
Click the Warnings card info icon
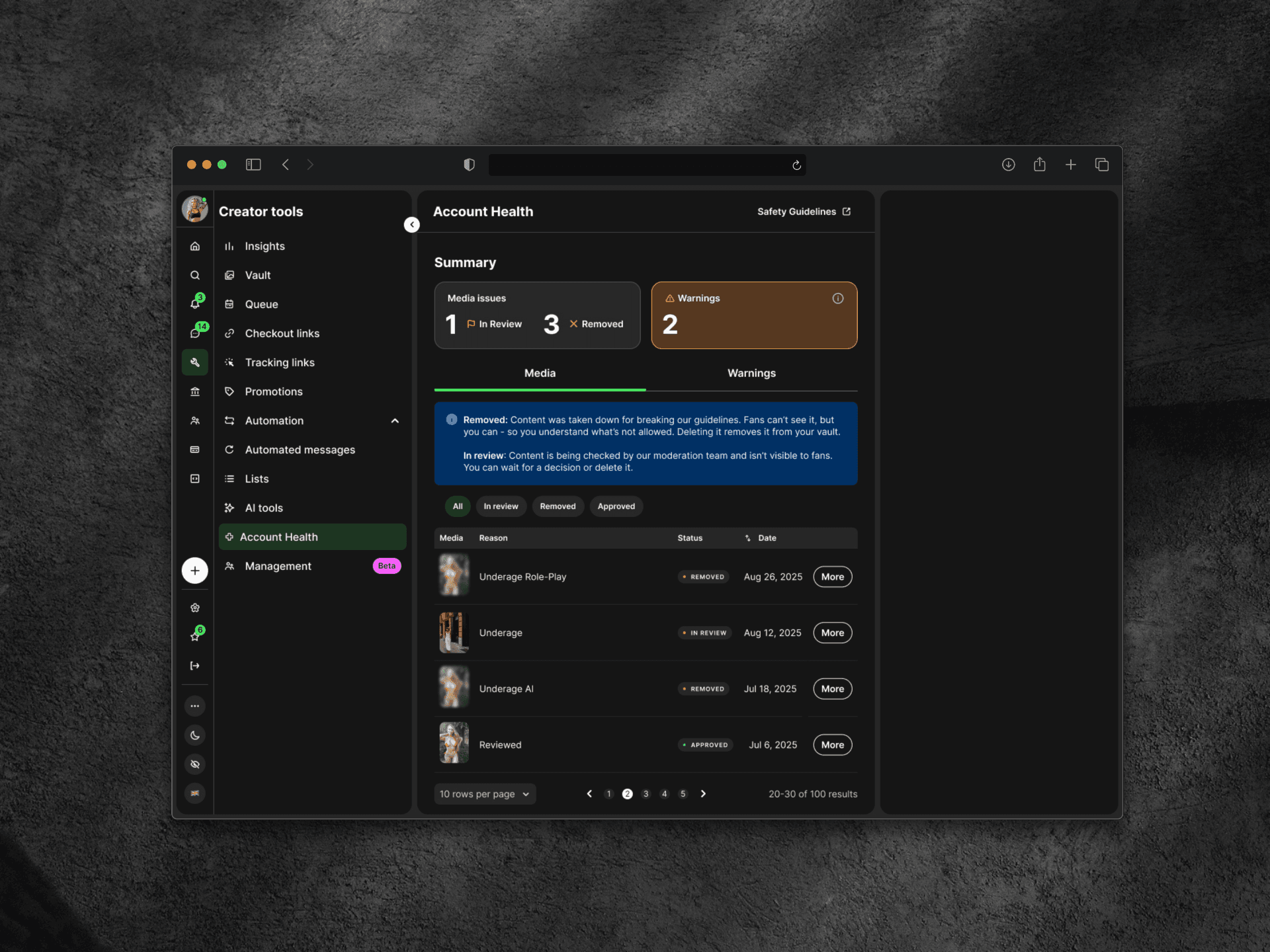[x=837, y=298]
